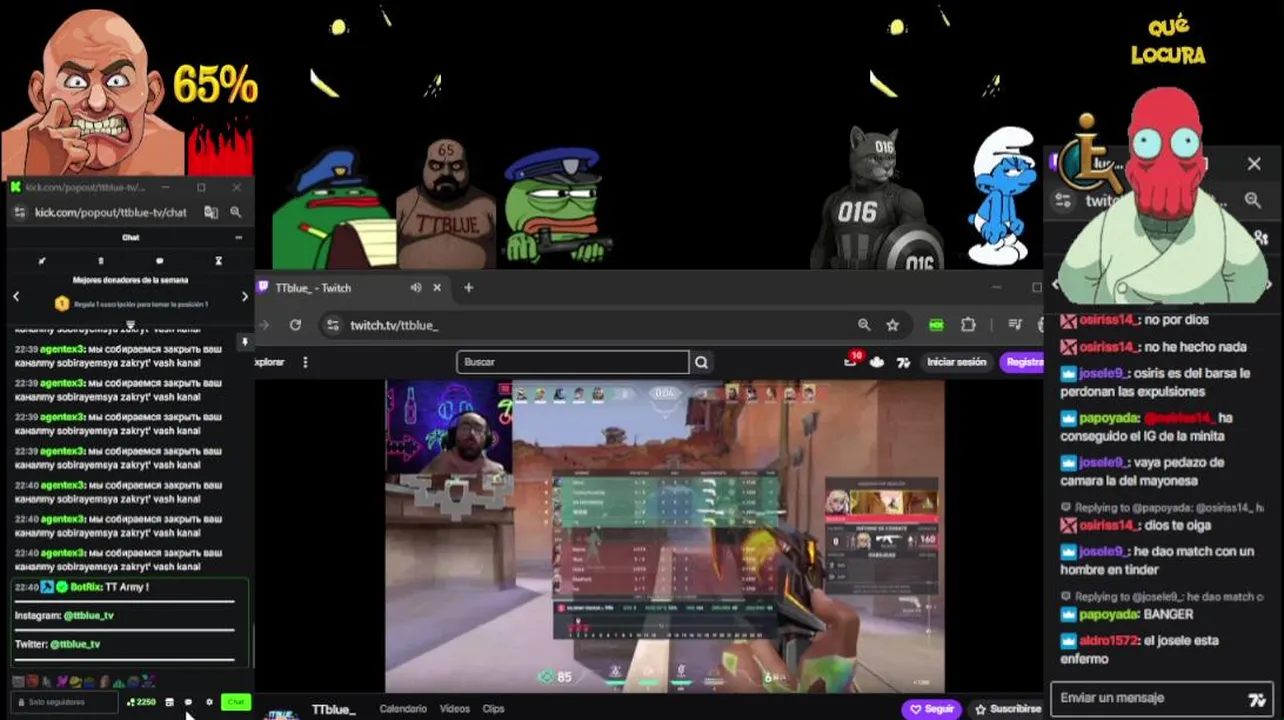Click the pin icon in Kick chat toolbar

pyautogui.click(x=42, y=261)
